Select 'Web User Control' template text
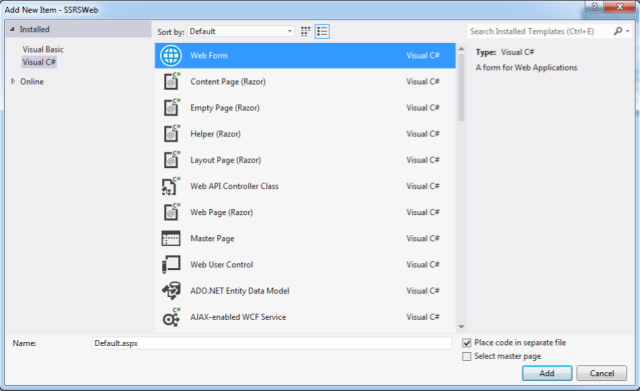Viewport: 640px width, 391px height. click(x=222, y=264)
